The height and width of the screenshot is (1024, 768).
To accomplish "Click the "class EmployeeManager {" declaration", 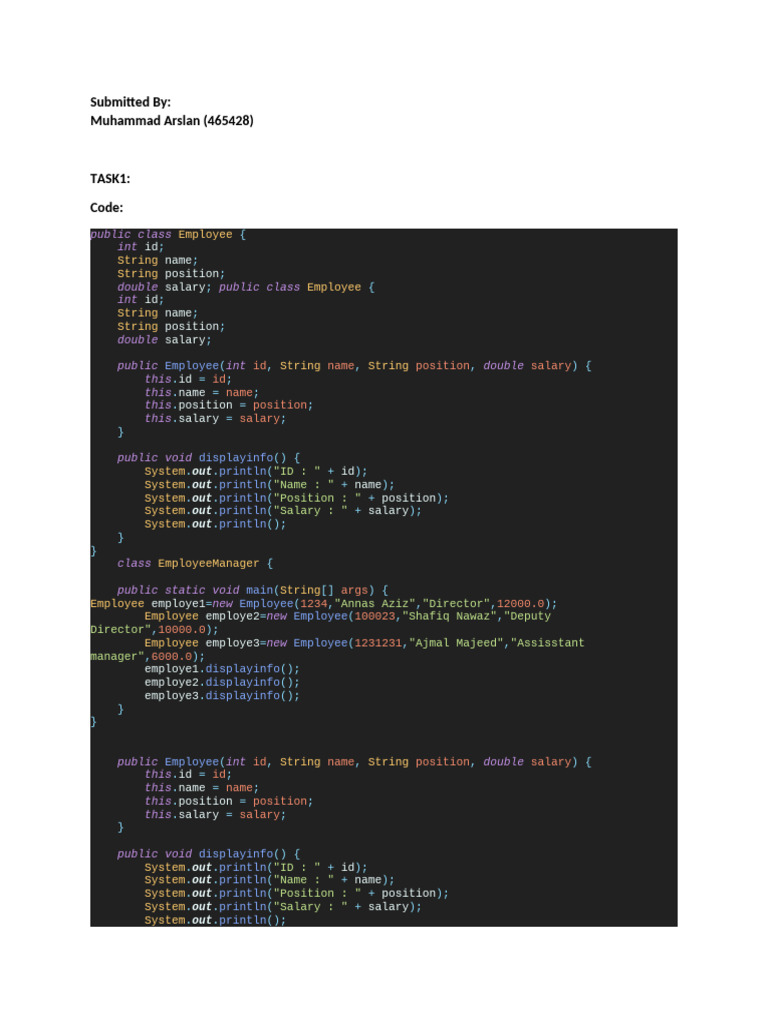I will point(195,563).
